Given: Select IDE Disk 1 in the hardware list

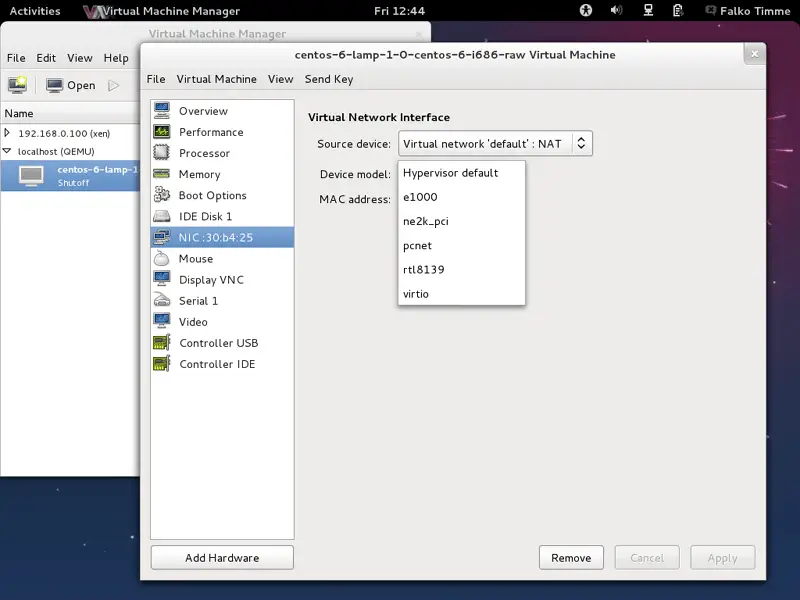Looking at the screenshot, I should pos(222,216).
